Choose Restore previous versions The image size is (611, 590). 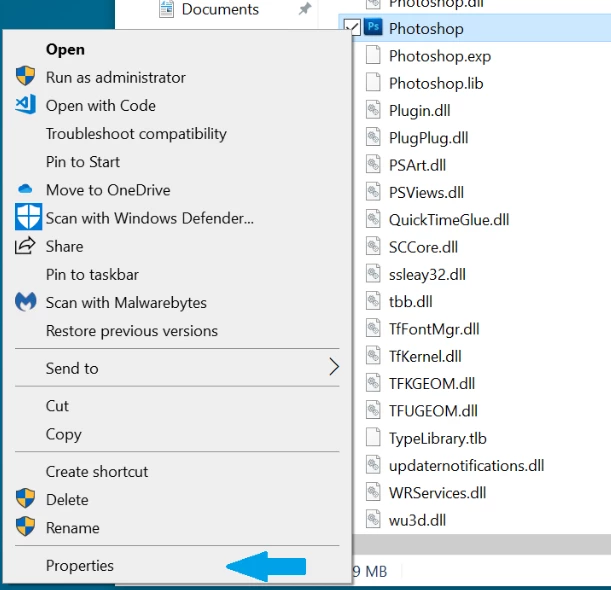[x=132, y=331]
